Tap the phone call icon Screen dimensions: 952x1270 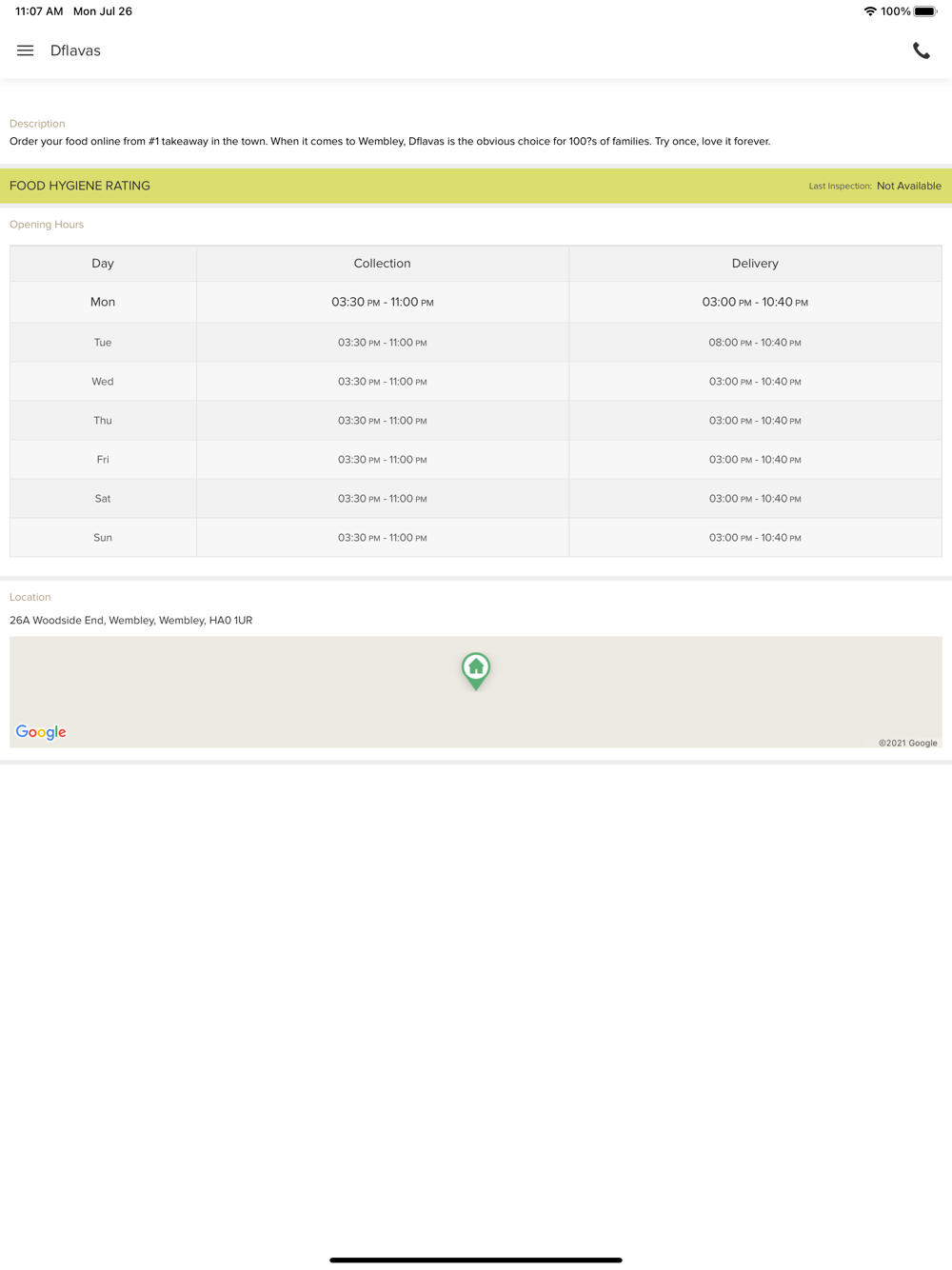(x=921, y=51)
